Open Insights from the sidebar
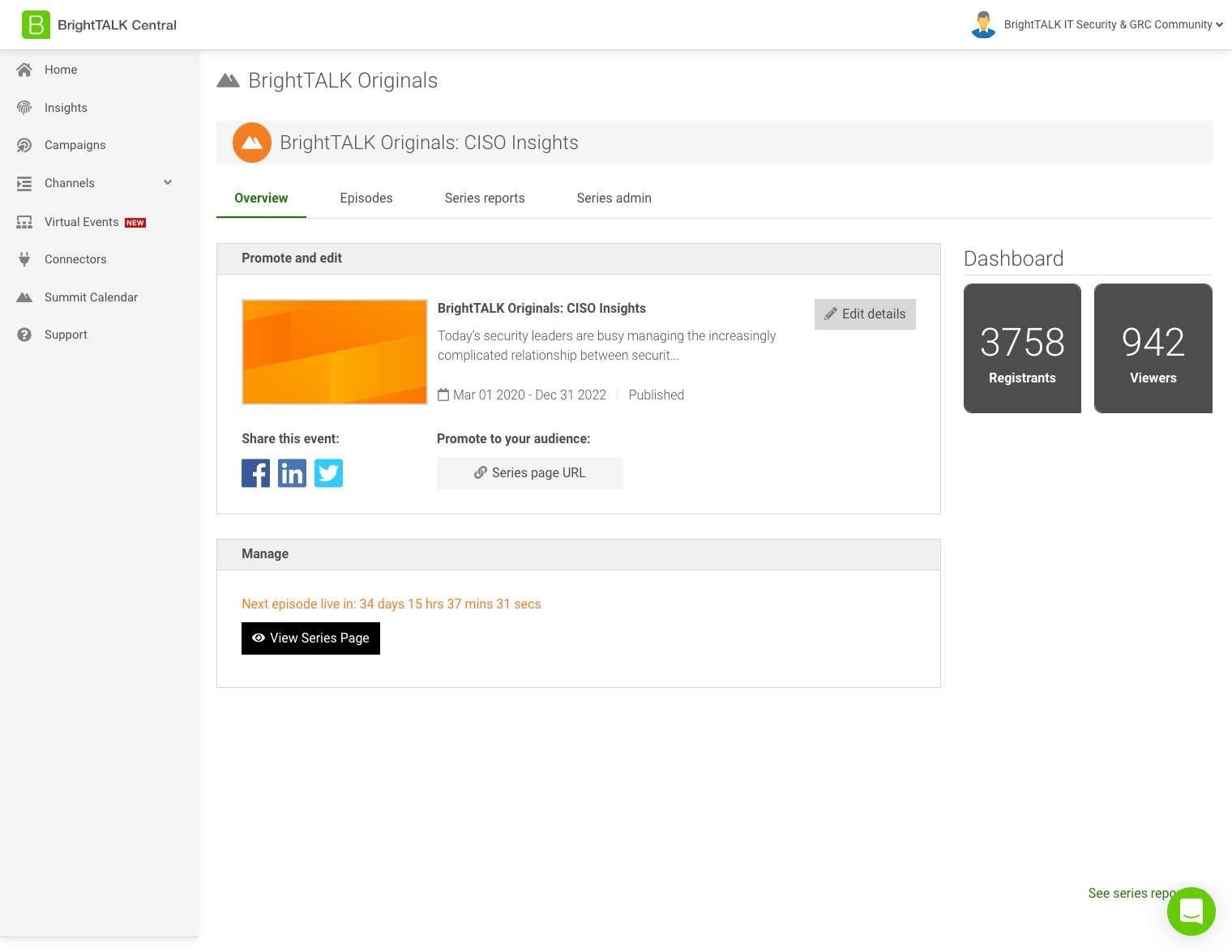 coord(66,108)
